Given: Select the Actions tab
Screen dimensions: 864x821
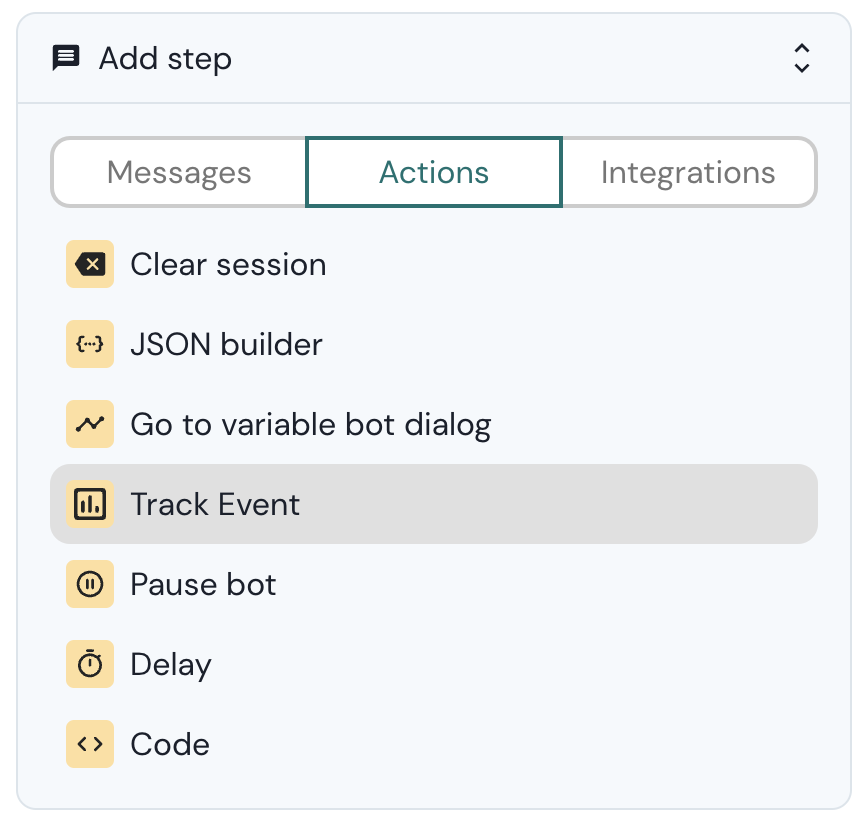Looking at the screenshot, I should tap(434, 172).
